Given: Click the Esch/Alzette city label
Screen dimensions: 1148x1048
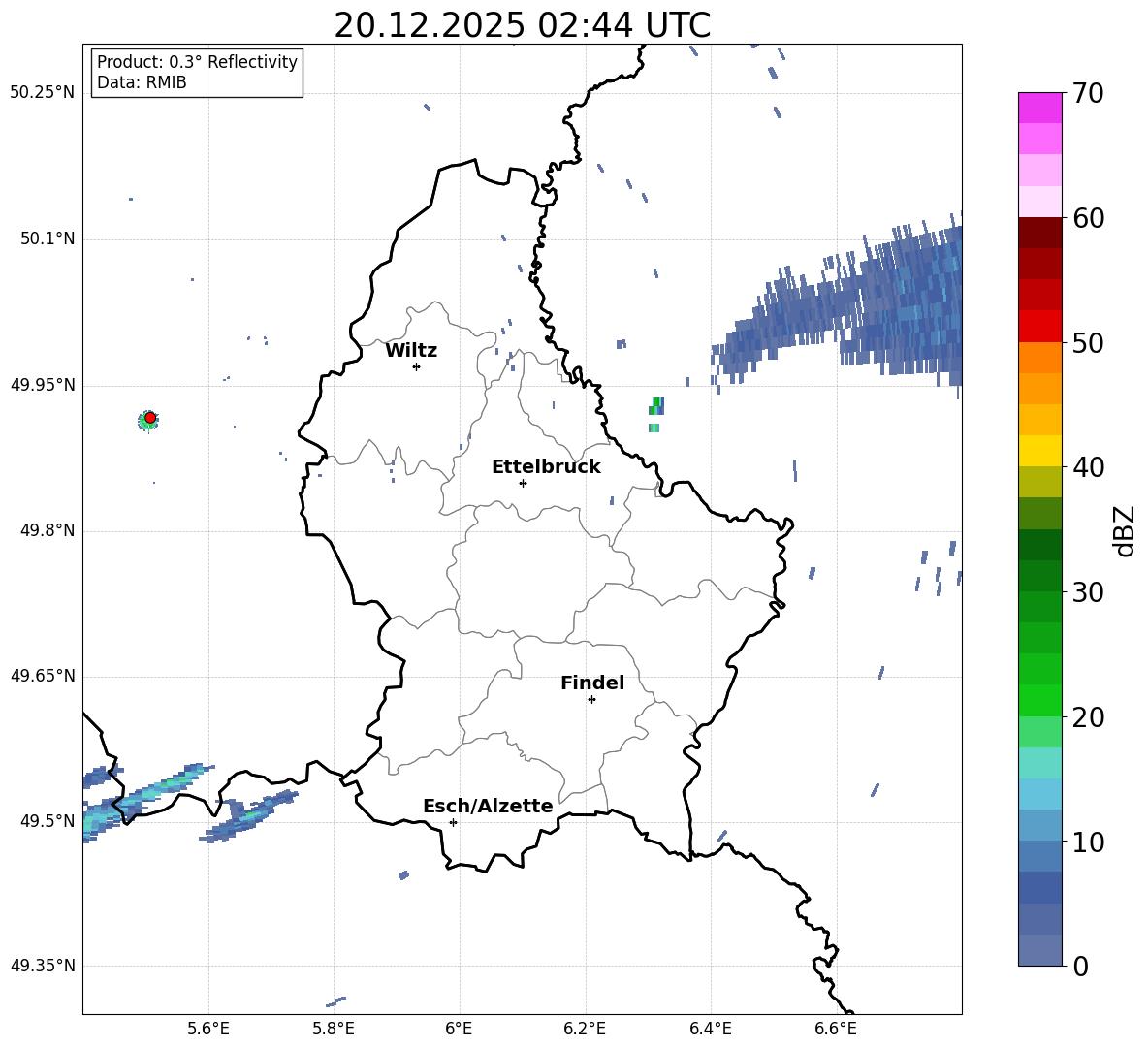Looking at the screenshot, I should pyautogui.click(x=488, y=806).
